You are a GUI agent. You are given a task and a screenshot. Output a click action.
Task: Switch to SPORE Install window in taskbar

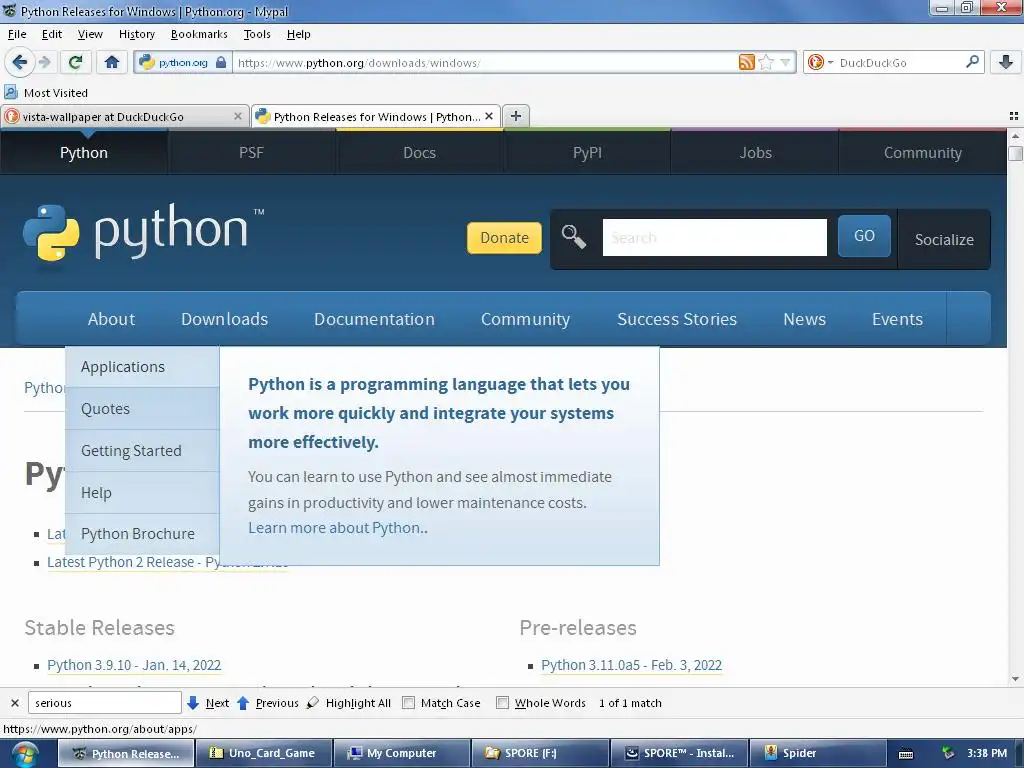pyautogui.click(x=679, y=753)
